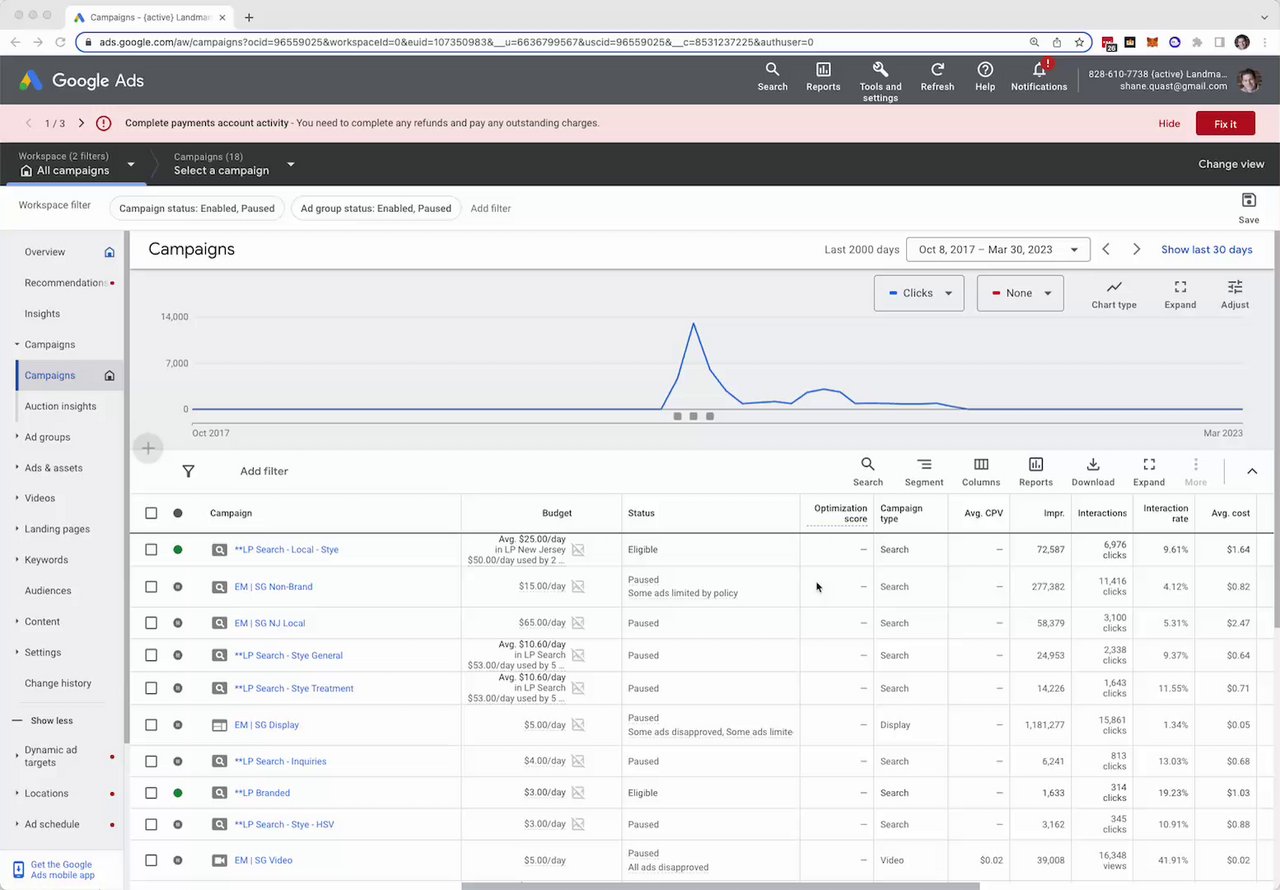Click the Save workspace filter icon

pos(1248,201)
